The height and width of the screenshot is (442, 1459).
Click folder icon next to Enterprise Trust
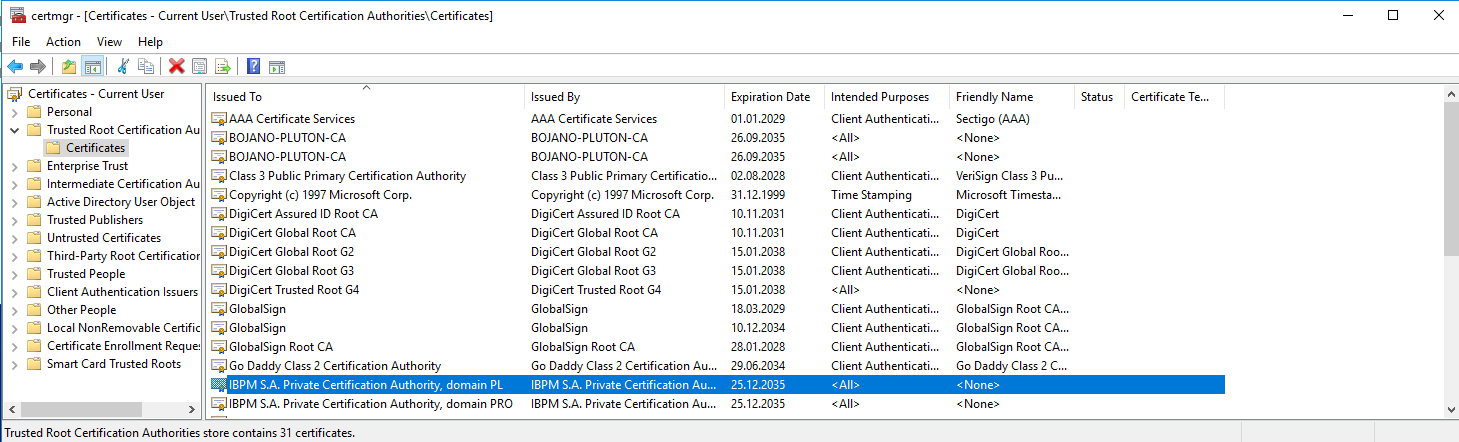tap(34, 166)
